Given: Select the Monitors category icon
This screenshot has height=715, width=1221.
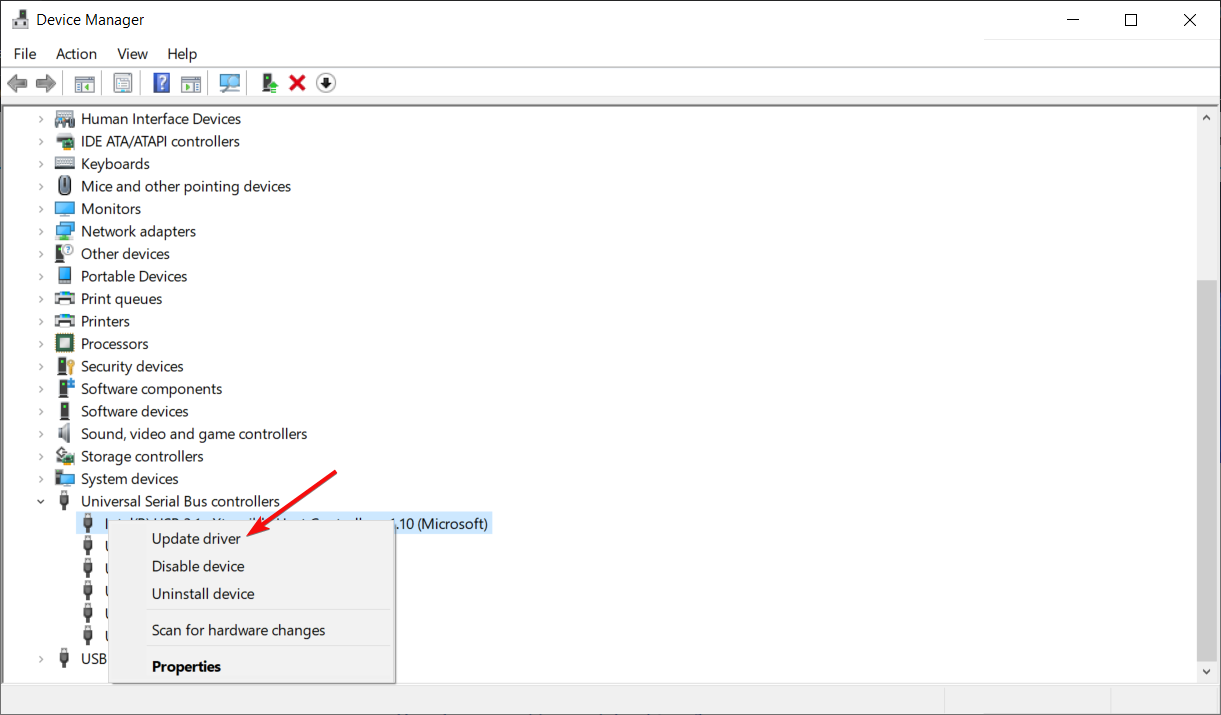Looking at the screenshot, I should pos(65,209).
